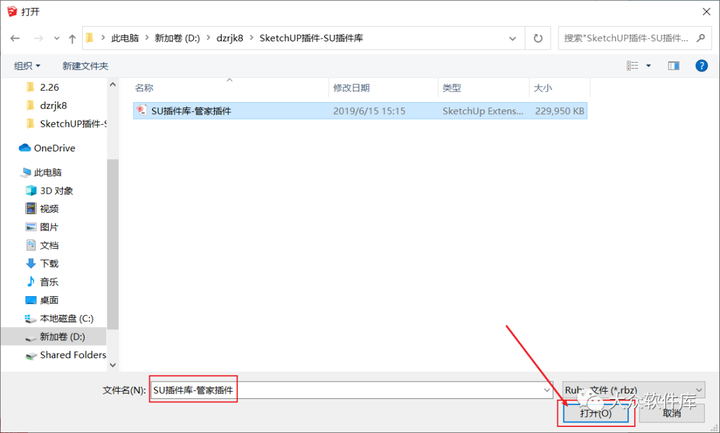The width and height of the screenshot is (720, 433).
Task: Click type cell SketchUp Extens...
Action: click(x=483, y=111)
